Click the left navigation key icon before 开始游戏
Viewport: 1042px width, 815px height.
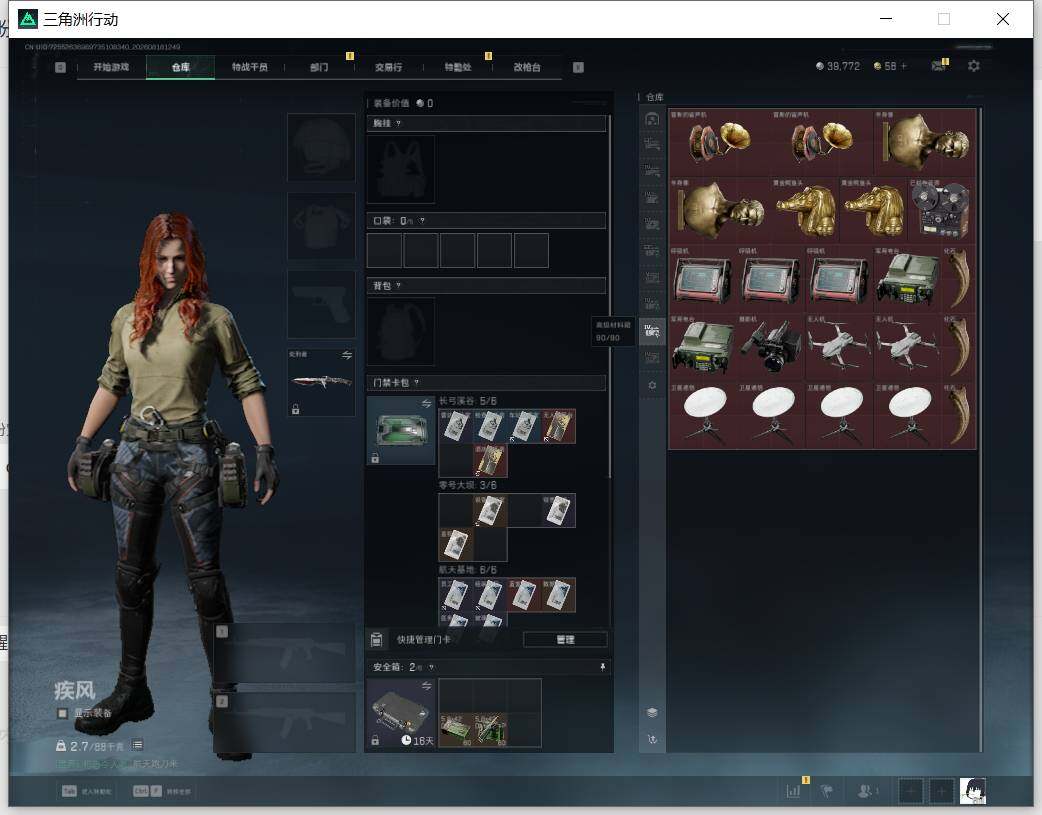point(60,67)
